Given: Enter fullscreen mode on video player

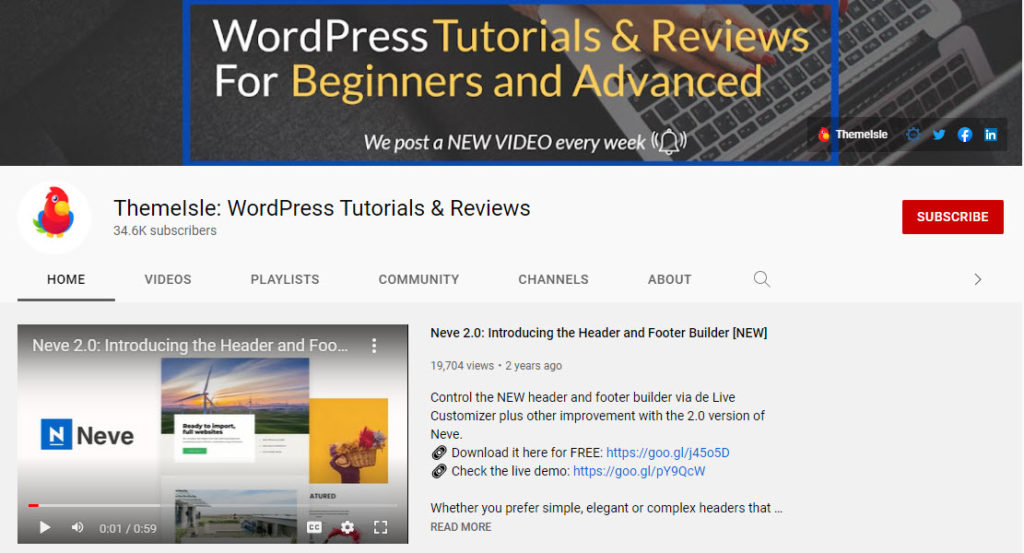Looking at the screenshot, I should [381, 527].
